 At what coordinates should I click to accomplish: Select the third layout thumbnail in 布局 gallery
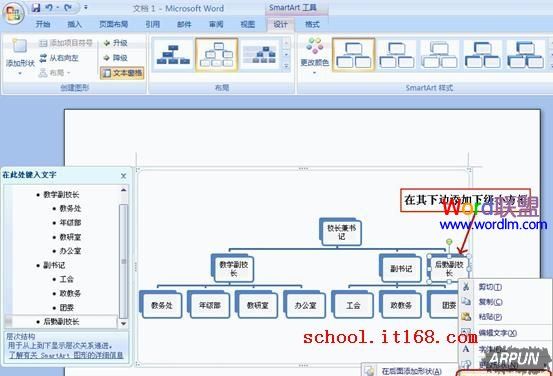click(261, 54)
